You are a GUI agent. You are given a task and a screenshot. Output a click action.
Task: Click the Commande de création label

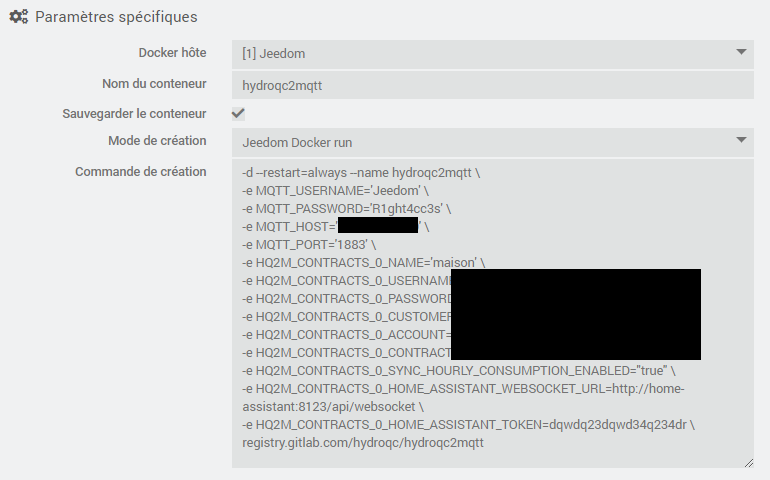click(140, 171)
